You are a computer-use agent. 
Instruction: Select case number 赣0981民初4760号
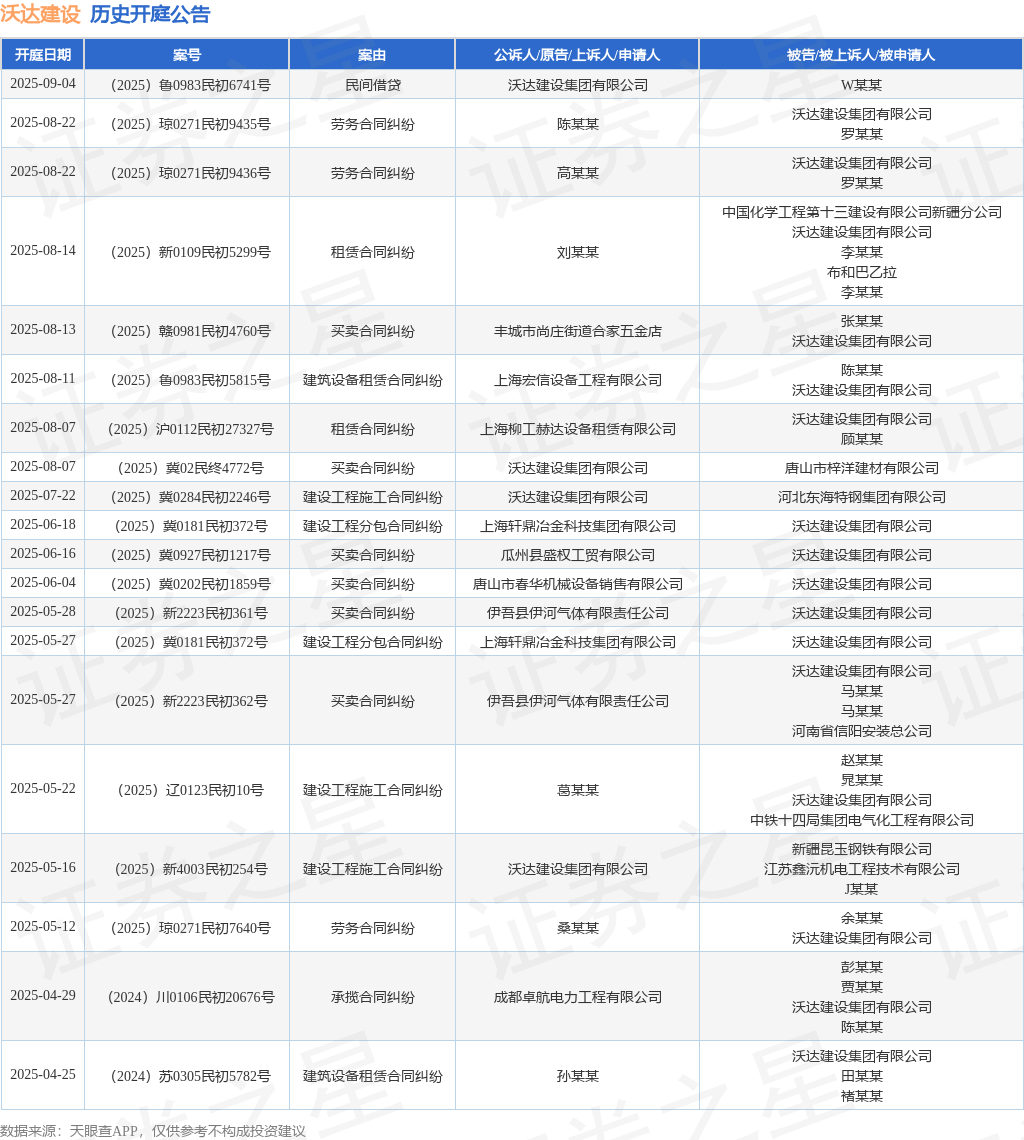click(191, 331)
